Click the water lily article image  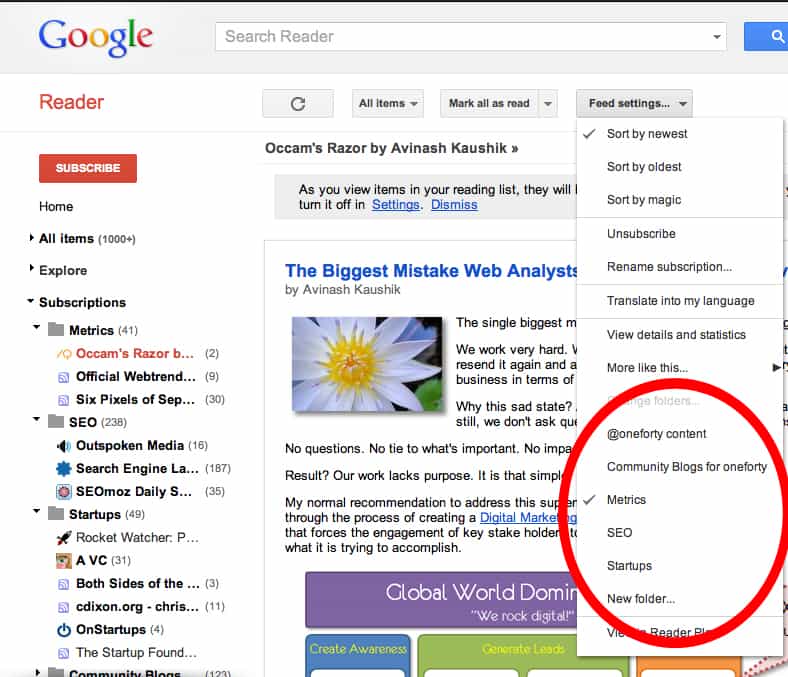367,364
